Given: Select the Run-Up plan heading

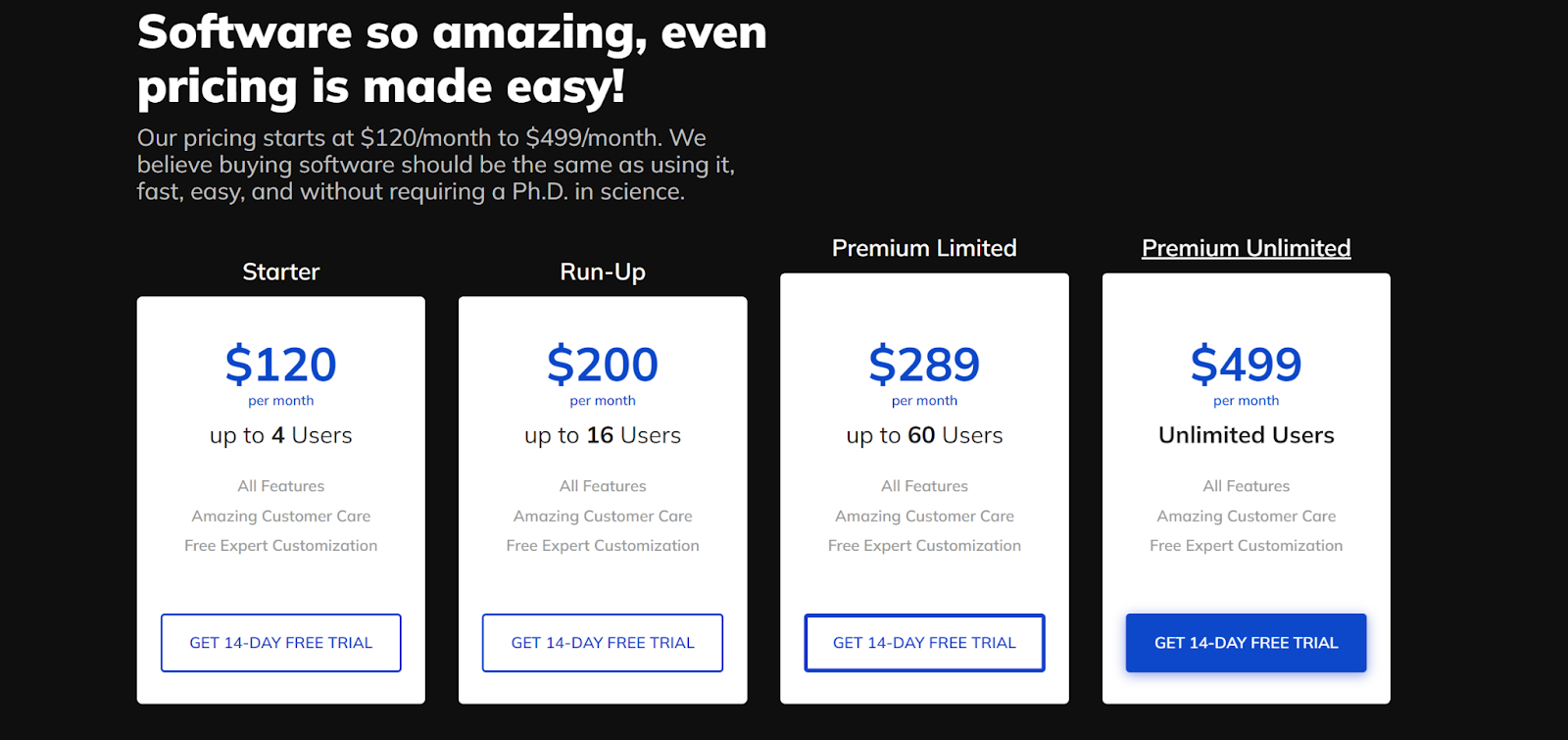Looking at the screenshot, I should pos(603,271).
